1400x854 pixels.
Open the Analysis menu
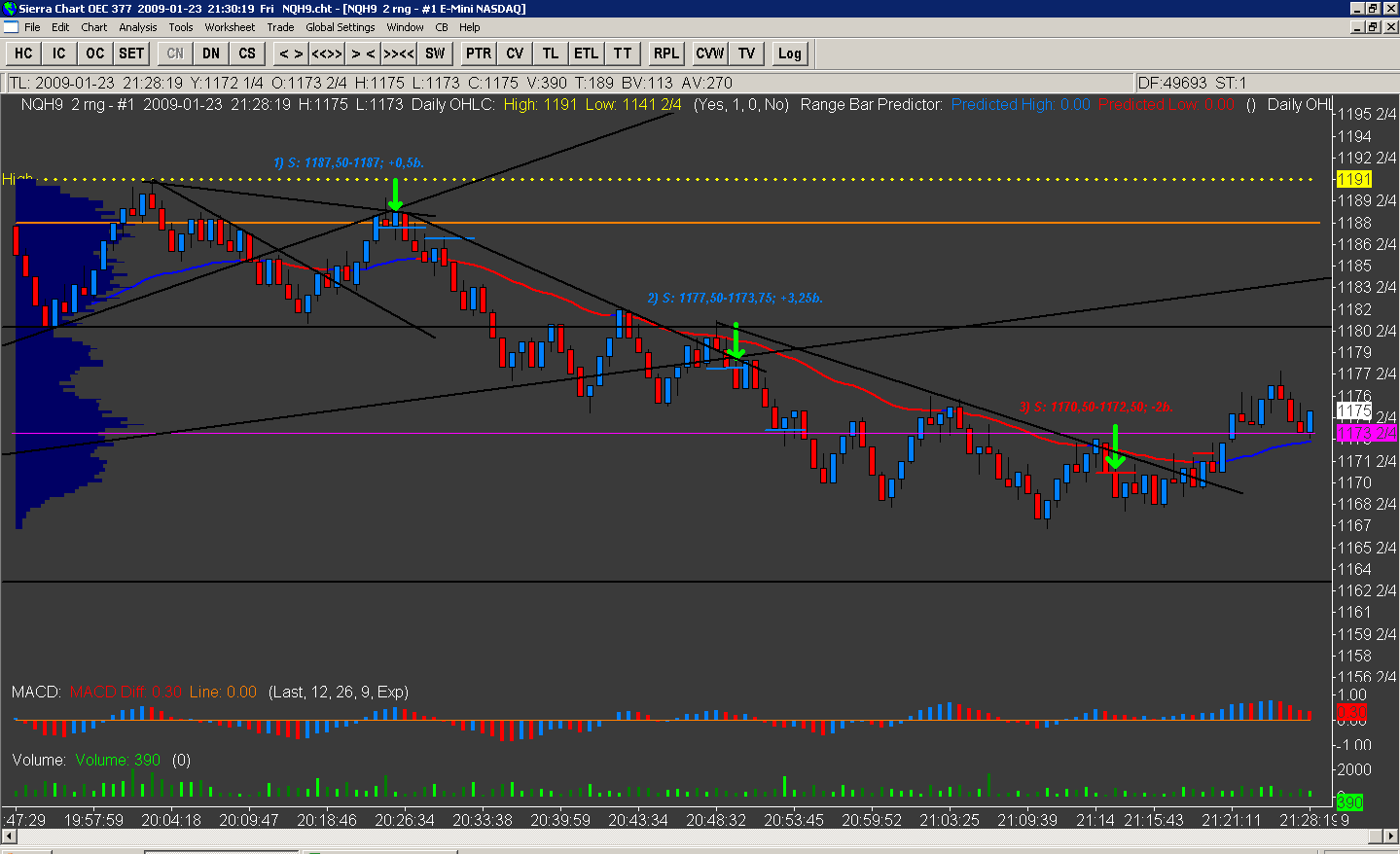138,27
